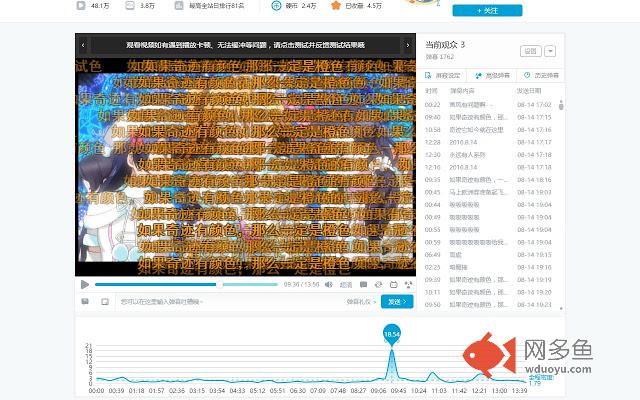This screenshot has height=400, width=640.
Task: Toggle the danmaku display speech-bubble icon
Action: (x=363, y=284)
